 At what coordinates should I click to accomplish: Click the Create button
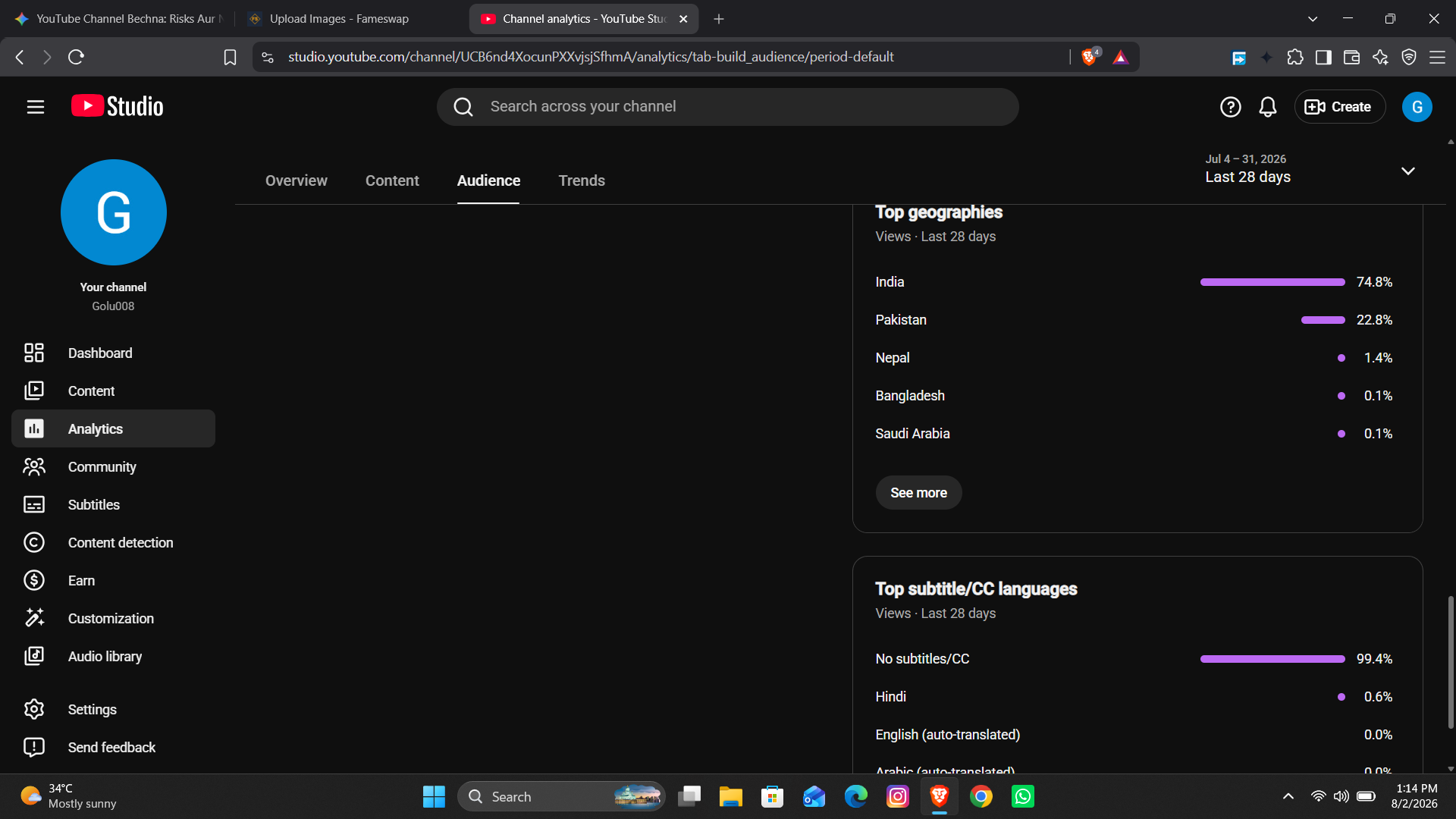tap(1339, 107)
